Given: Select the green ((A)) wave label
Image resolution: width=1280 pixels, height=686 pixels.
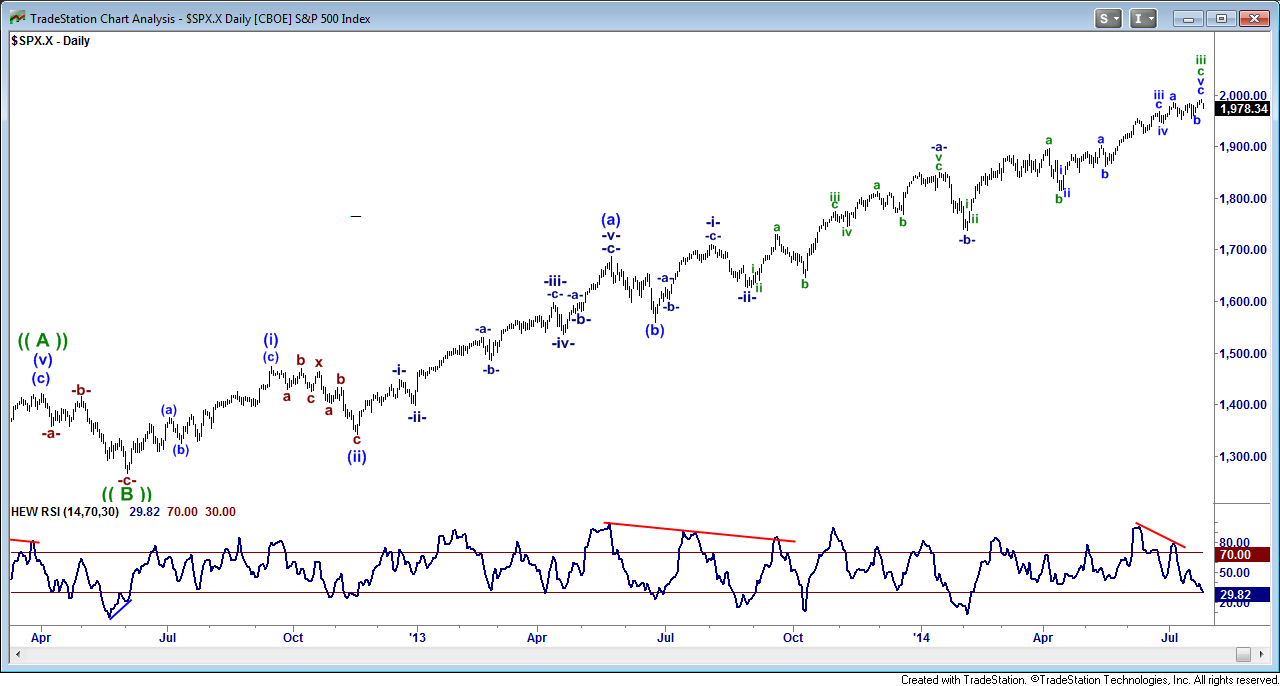Looking at the screenshot, I should pos(42,340).
